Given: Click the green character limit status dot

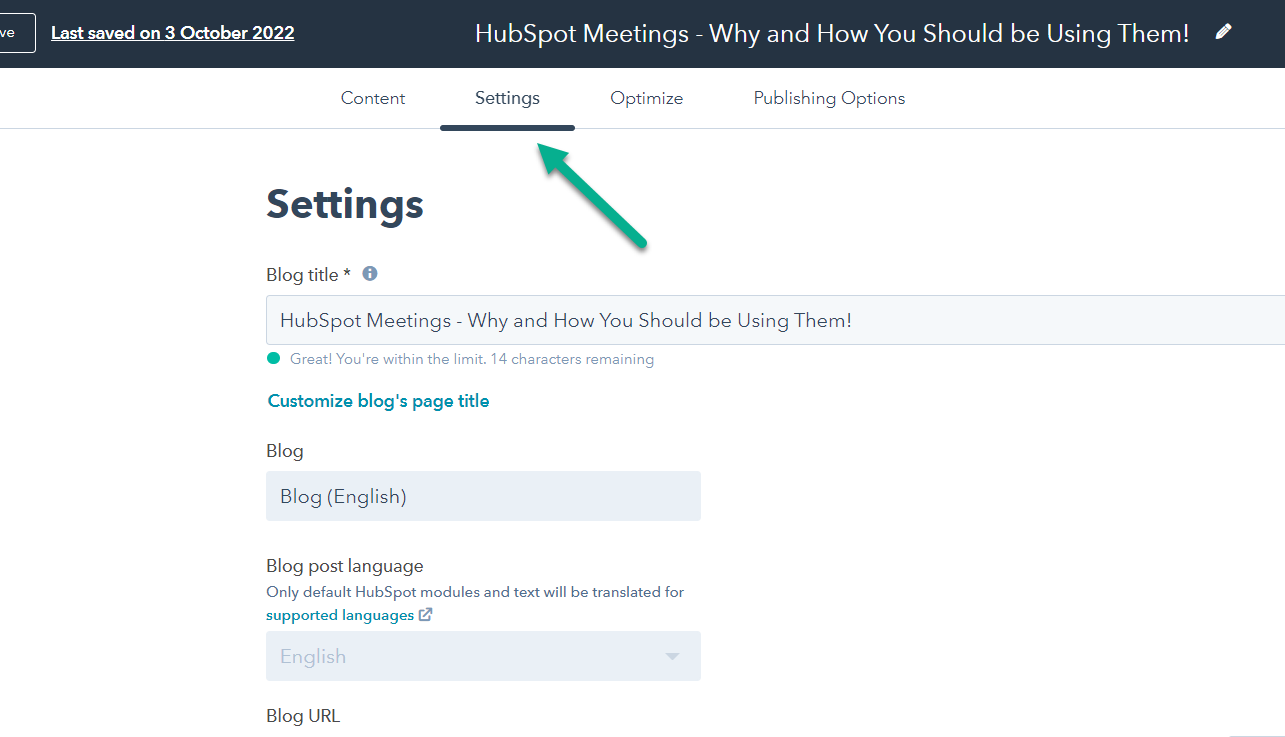Looking at the screenshot, I should click(x=274, y=359).
